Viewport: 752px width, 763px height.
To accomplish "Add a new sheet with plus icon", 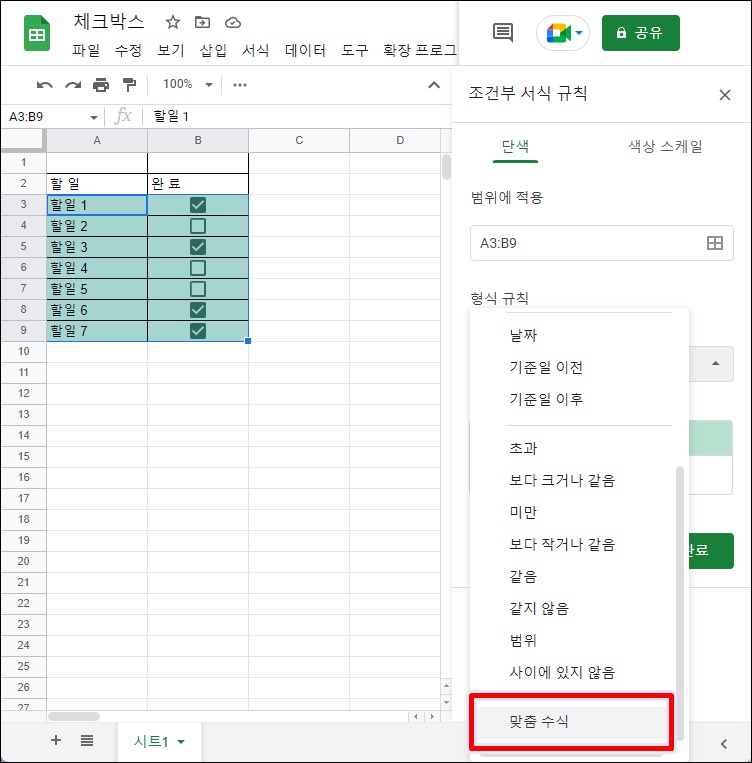I will 56,740.
